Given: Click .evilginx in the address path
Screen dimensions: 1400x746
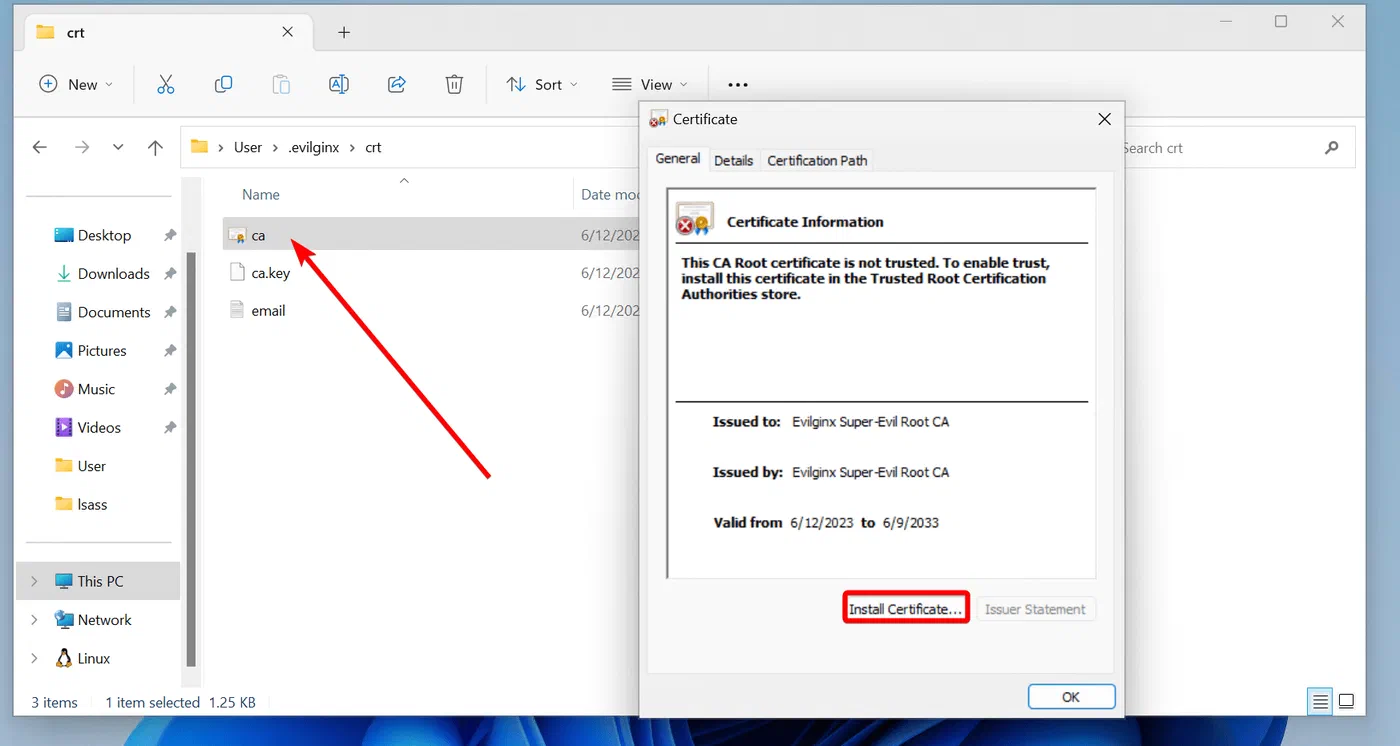Looking at the screenshot, I should [314, 147].
